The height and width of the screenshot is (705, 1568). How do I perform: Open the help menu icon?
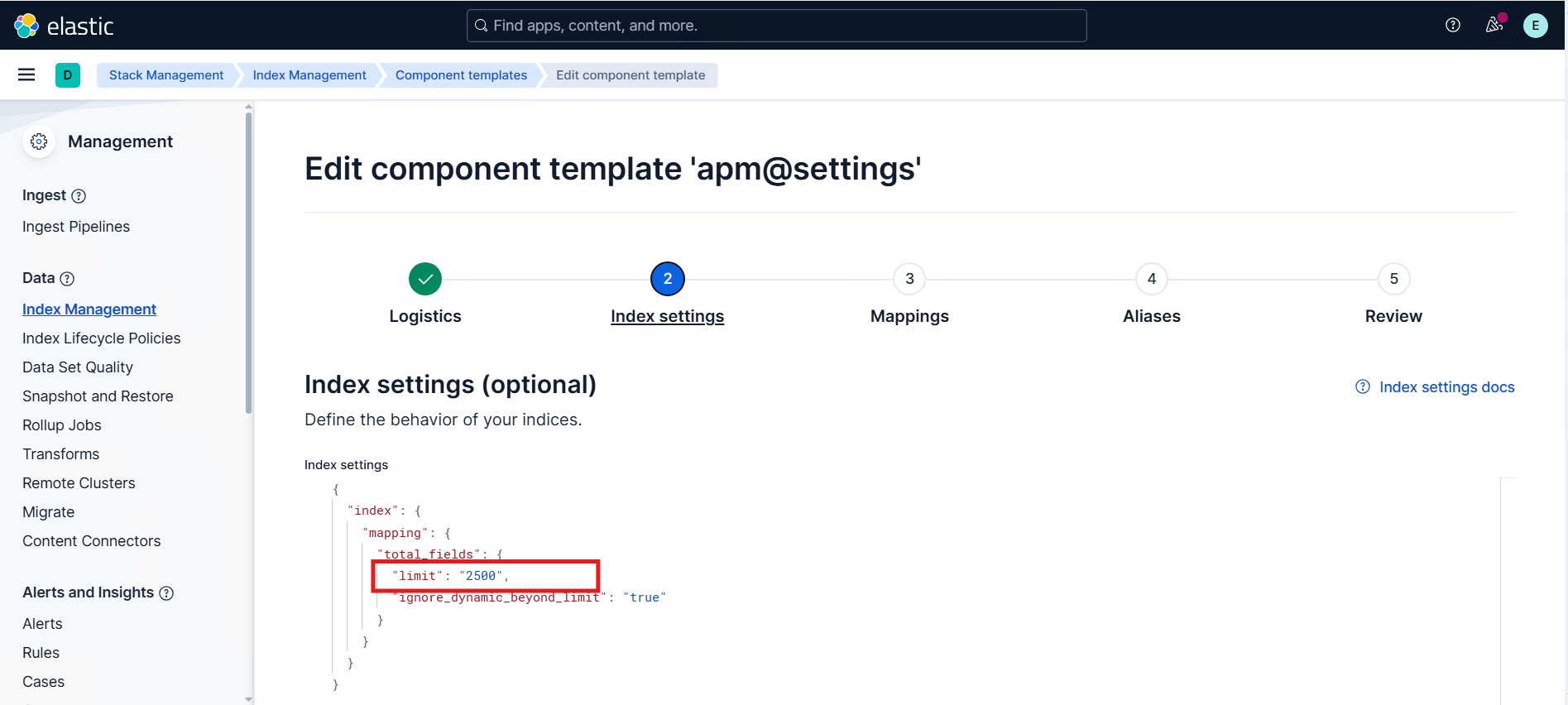pyautogui.click(x=1453, y=25)
